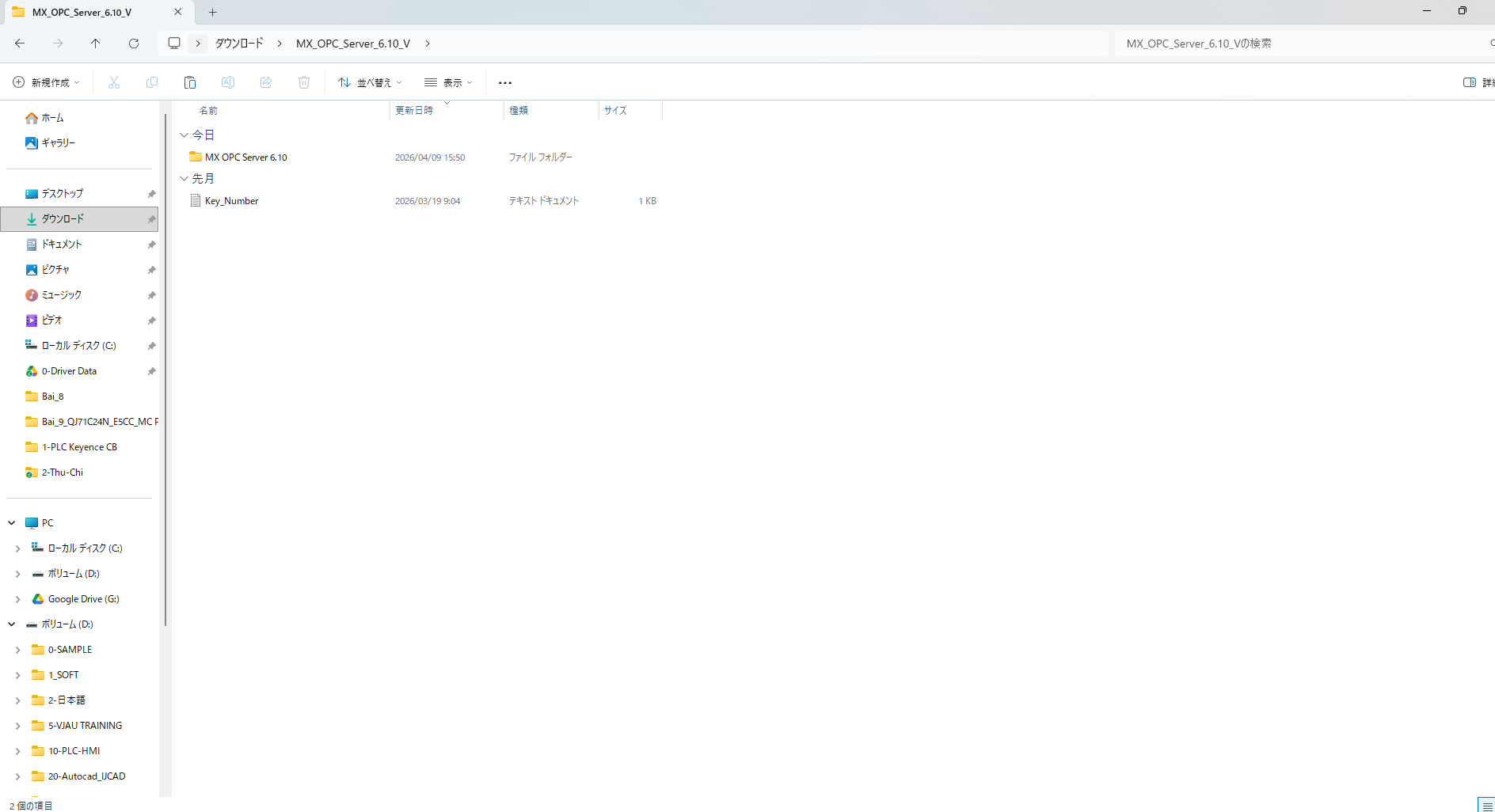Toggle the details pane button

pyautogui.click(x=1476, y=82)
